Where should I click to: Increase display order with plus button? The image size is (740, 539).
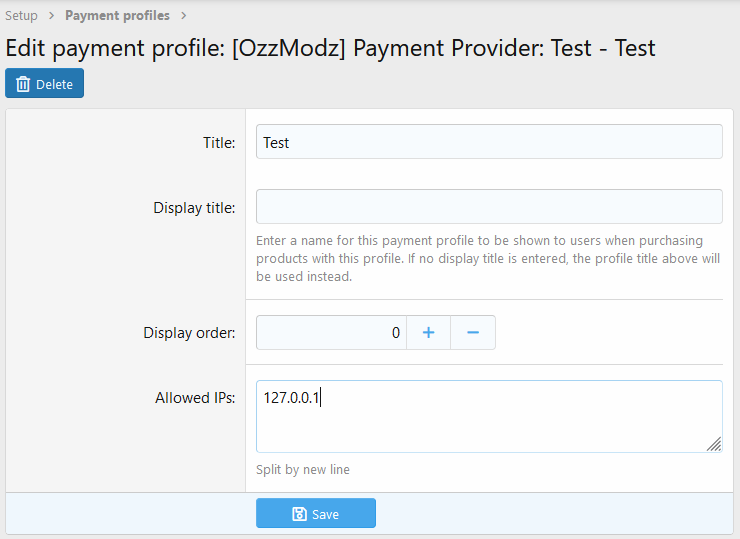[x=428, y=333]
